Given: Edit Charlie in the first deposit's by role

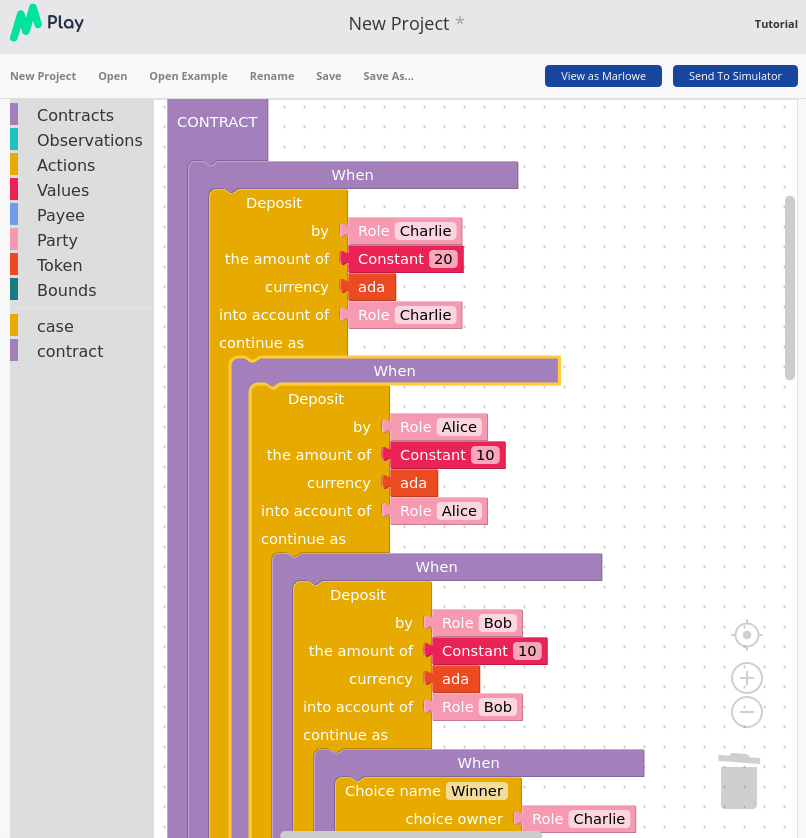Looking at the screenshot, I should [x=425, y=231].
